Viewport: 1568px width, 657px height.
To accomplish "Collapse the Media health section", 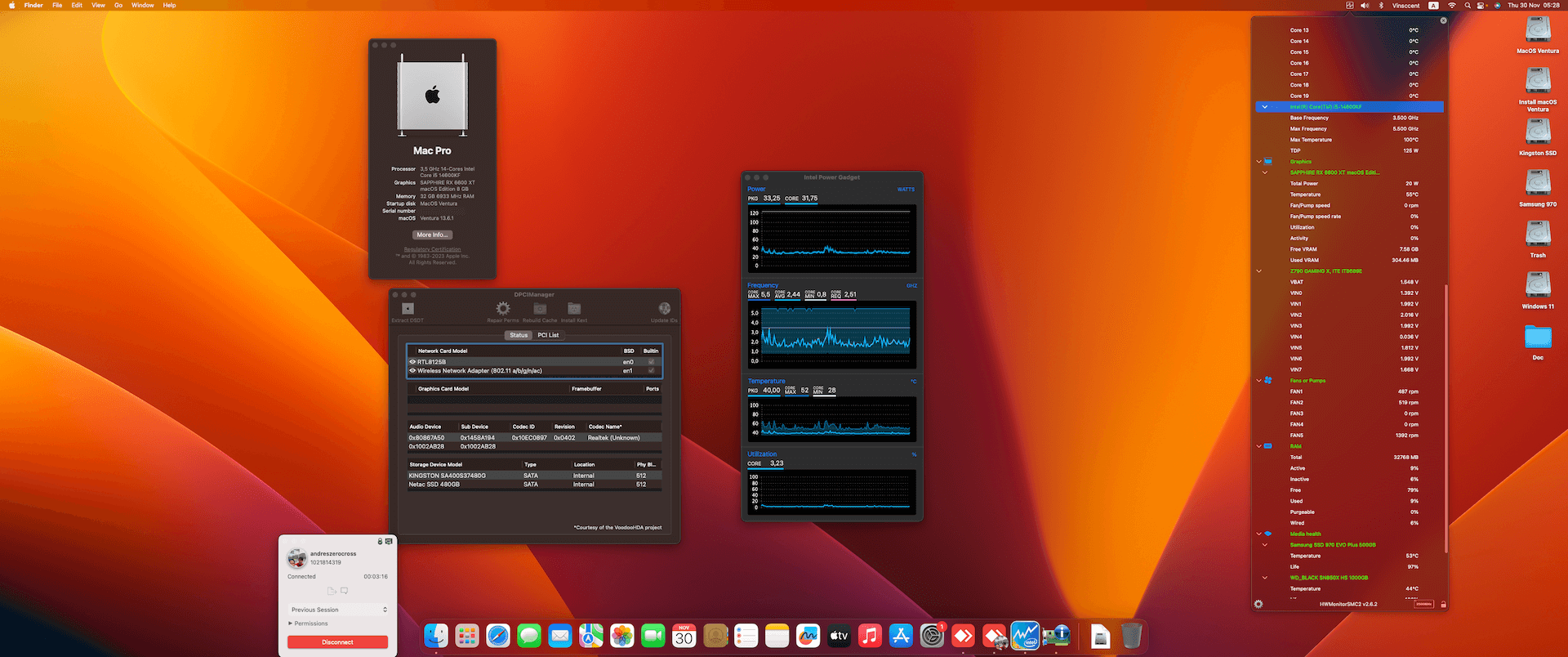I will tap(1258, 534).
